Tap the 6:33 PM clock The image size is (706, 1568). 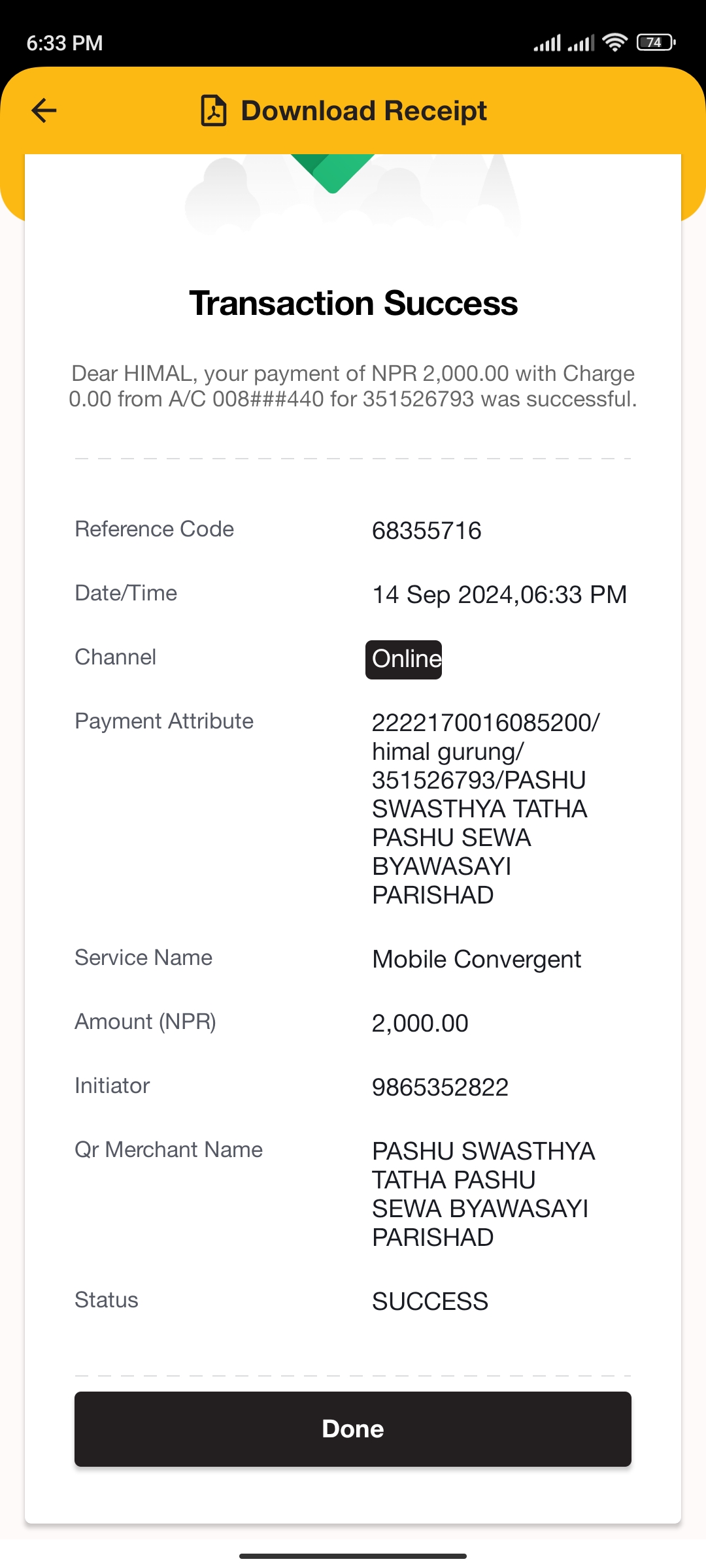(x=65, y=43)
